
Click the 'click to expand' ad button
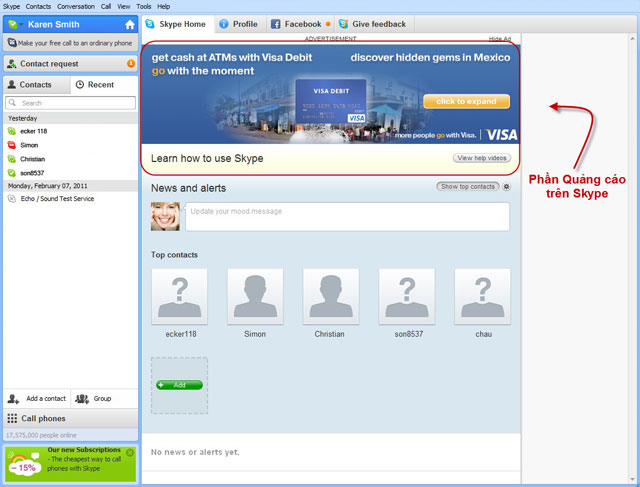coord(467,101)
